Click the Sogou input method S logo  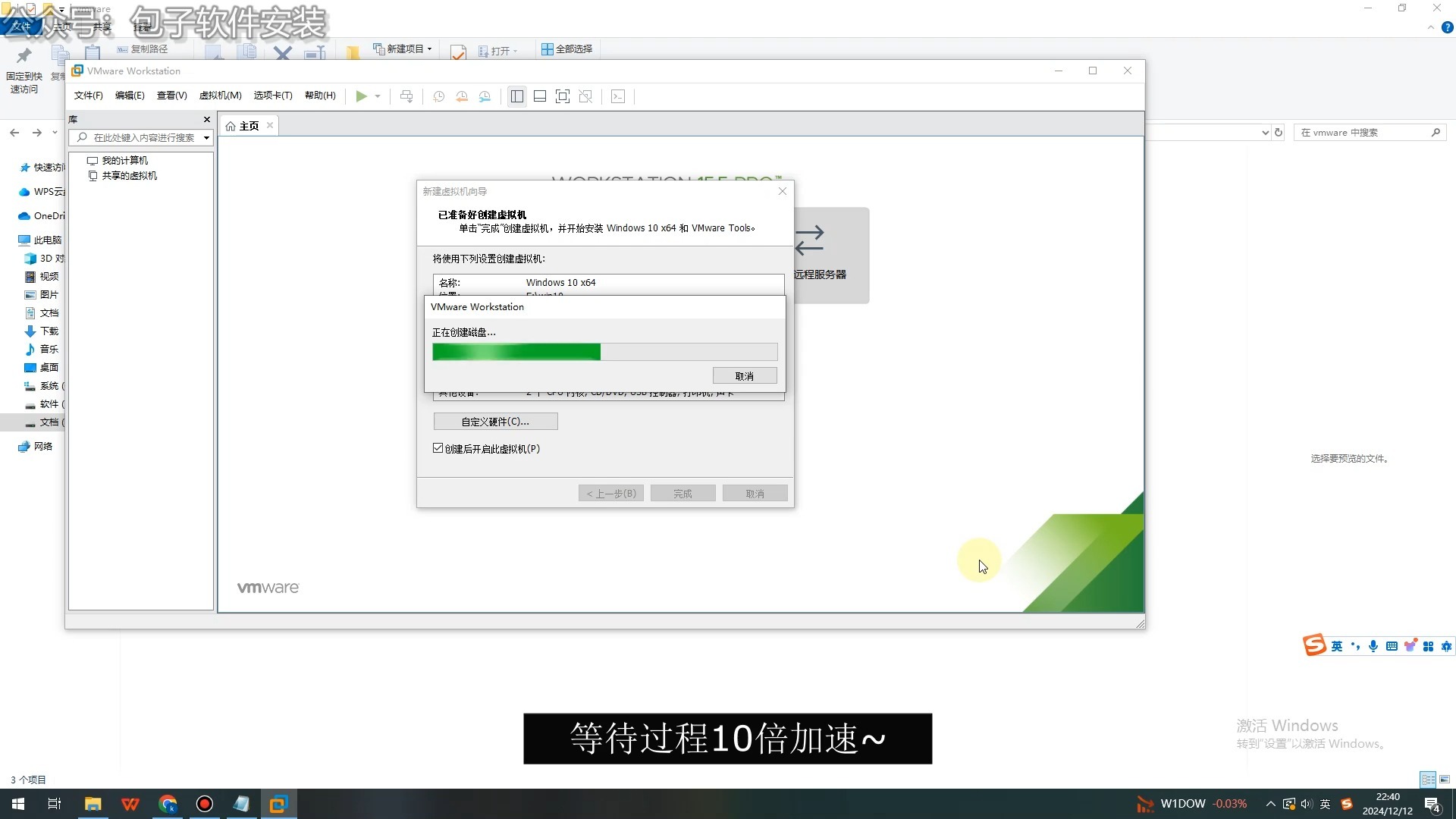tap(1314, 645)
